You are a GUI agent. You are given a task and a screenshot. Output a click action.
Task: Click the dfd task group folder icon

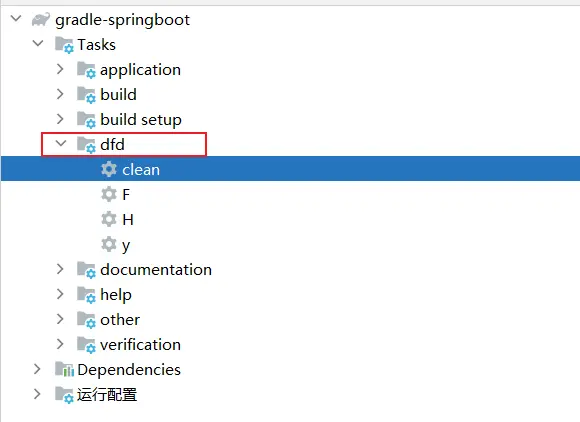(86, 145)
